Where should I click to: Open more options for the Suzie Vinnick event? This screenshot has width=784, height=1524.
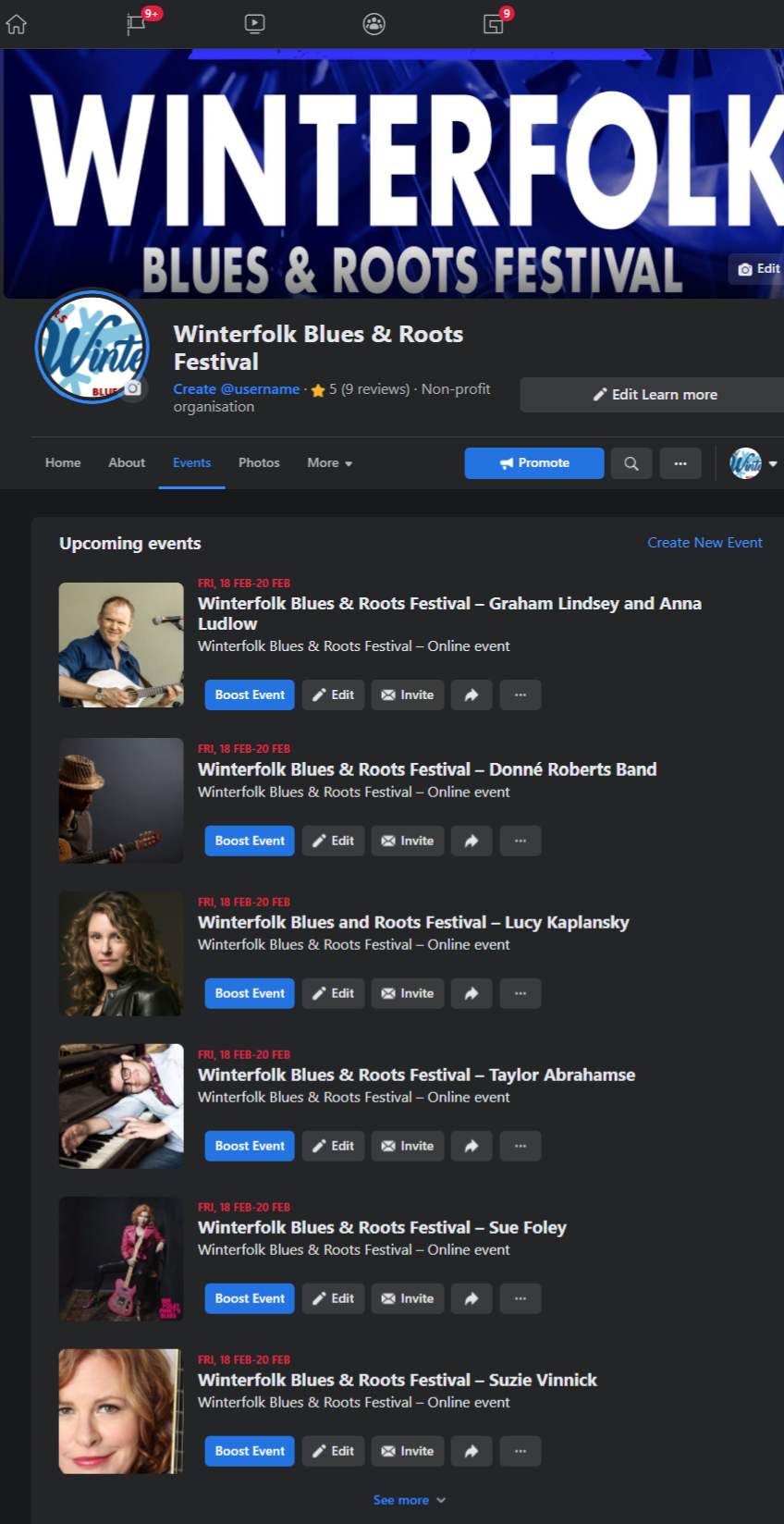click(521, 1452)
